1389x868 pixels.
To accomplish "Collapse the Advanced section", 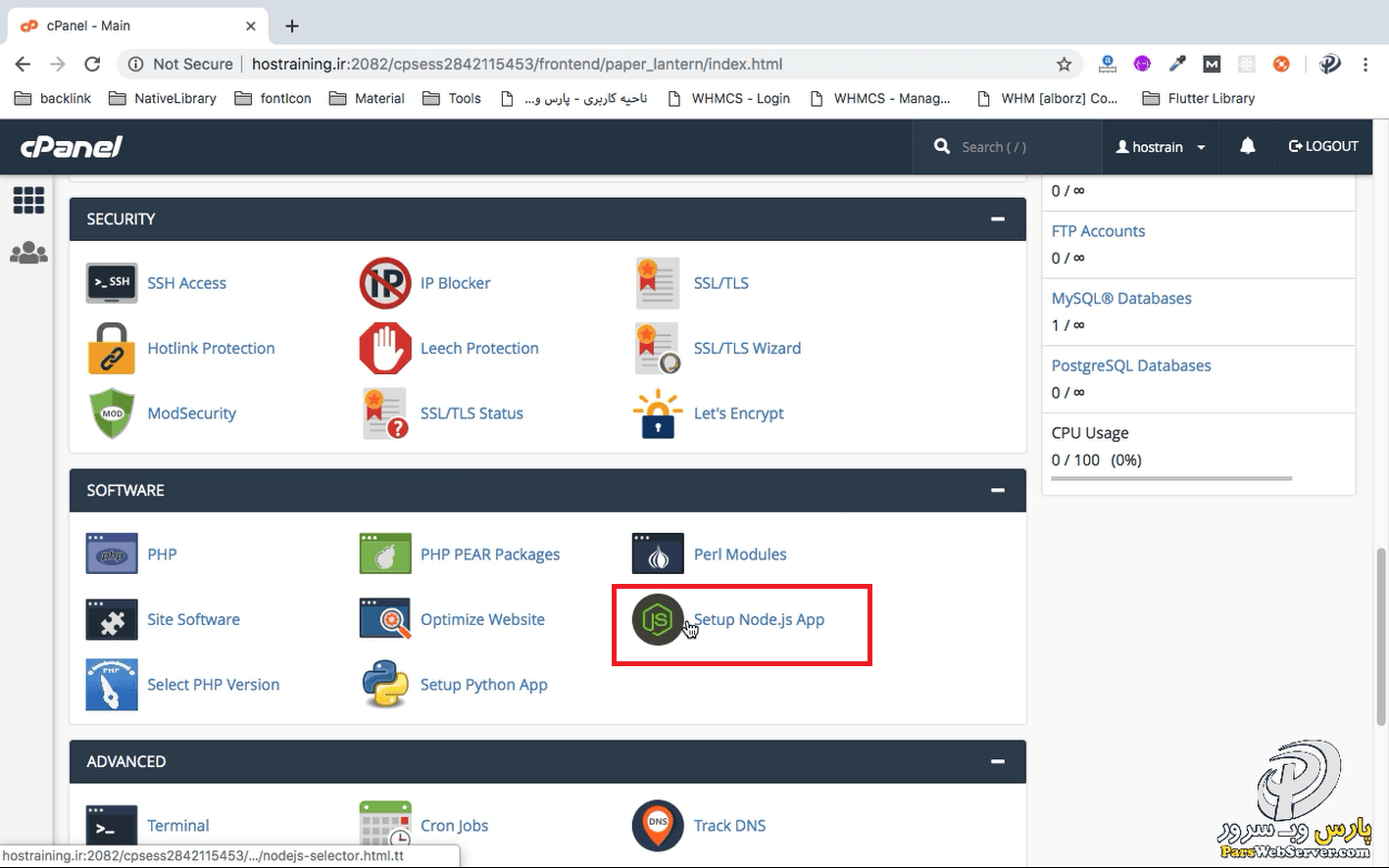I will pyautogui.click(x=997, y=762).
